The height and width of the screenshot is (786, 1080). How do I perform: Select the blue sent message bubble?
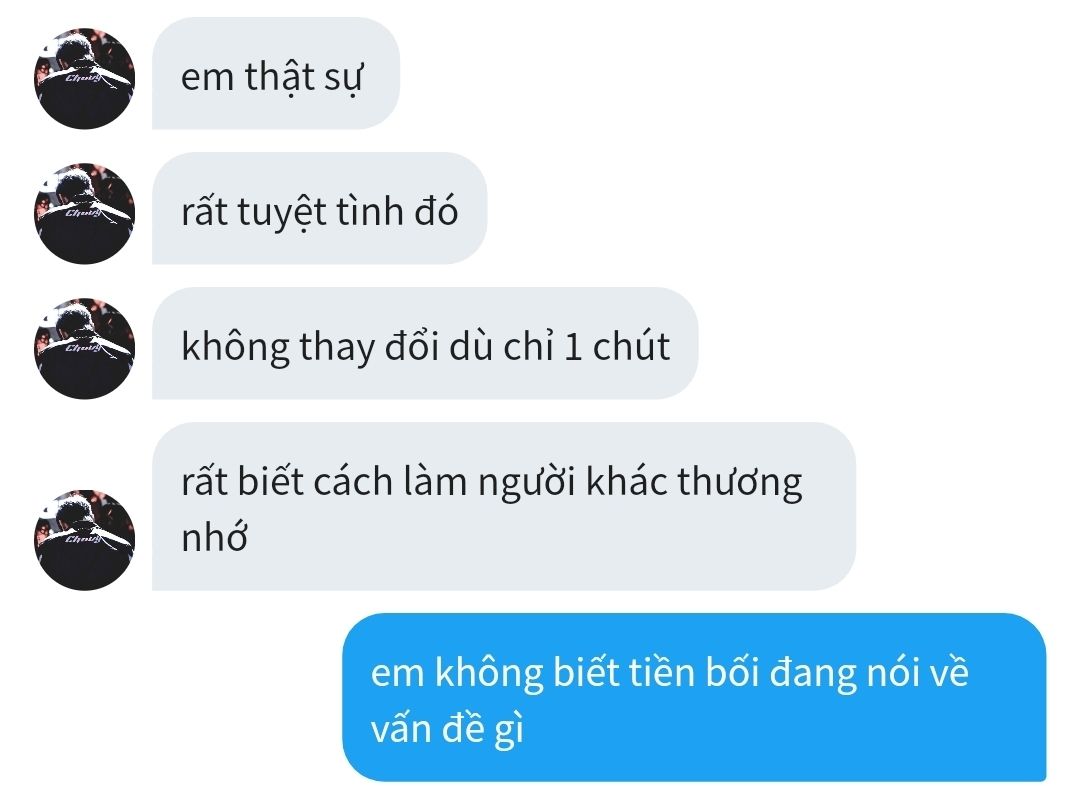(694, 697)
